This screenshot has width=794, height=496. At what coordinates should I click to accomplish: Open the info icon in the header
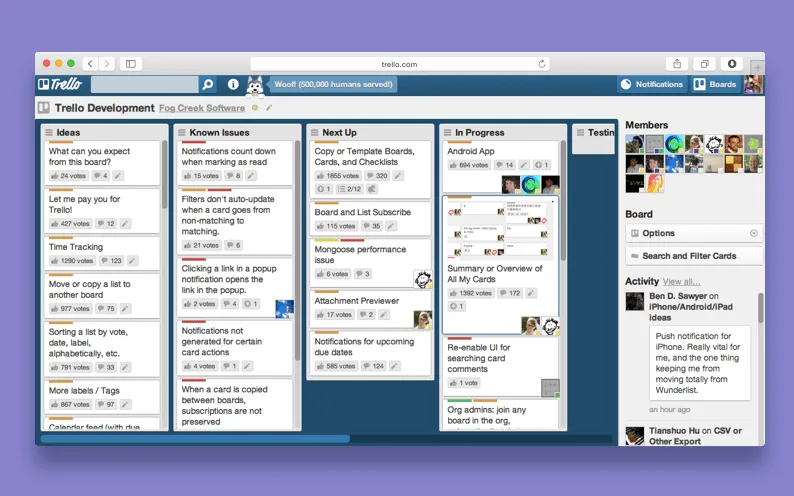pyautogui.click(x=233, y=84)
